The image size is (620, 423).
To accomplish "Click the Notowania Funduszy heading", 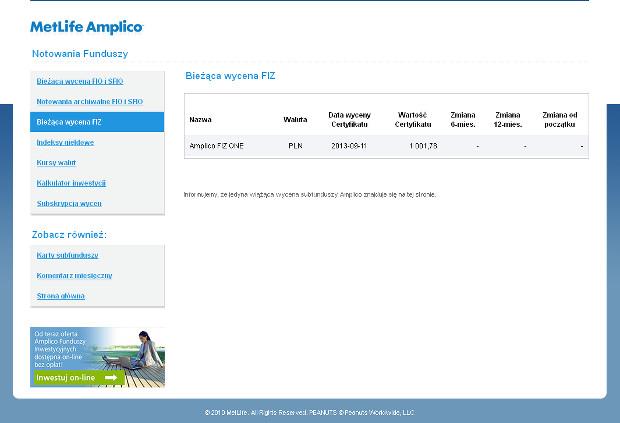I will [80, 53].
